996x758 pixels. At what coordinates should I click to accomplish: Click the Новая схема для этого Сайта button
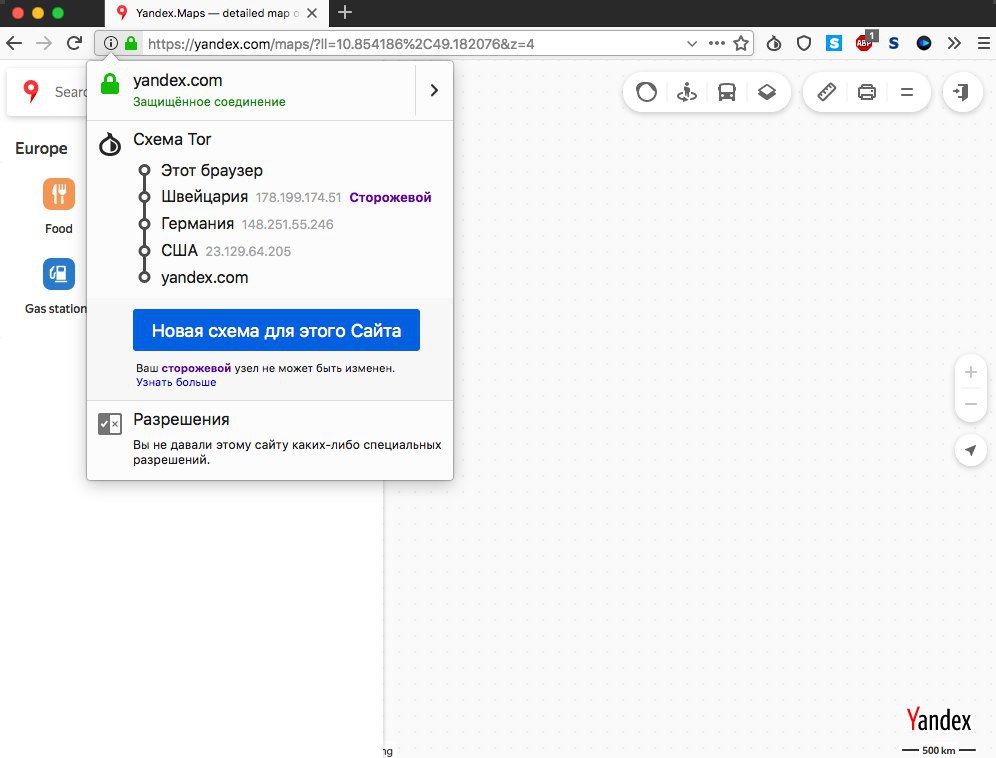click(x=276, y=330)
